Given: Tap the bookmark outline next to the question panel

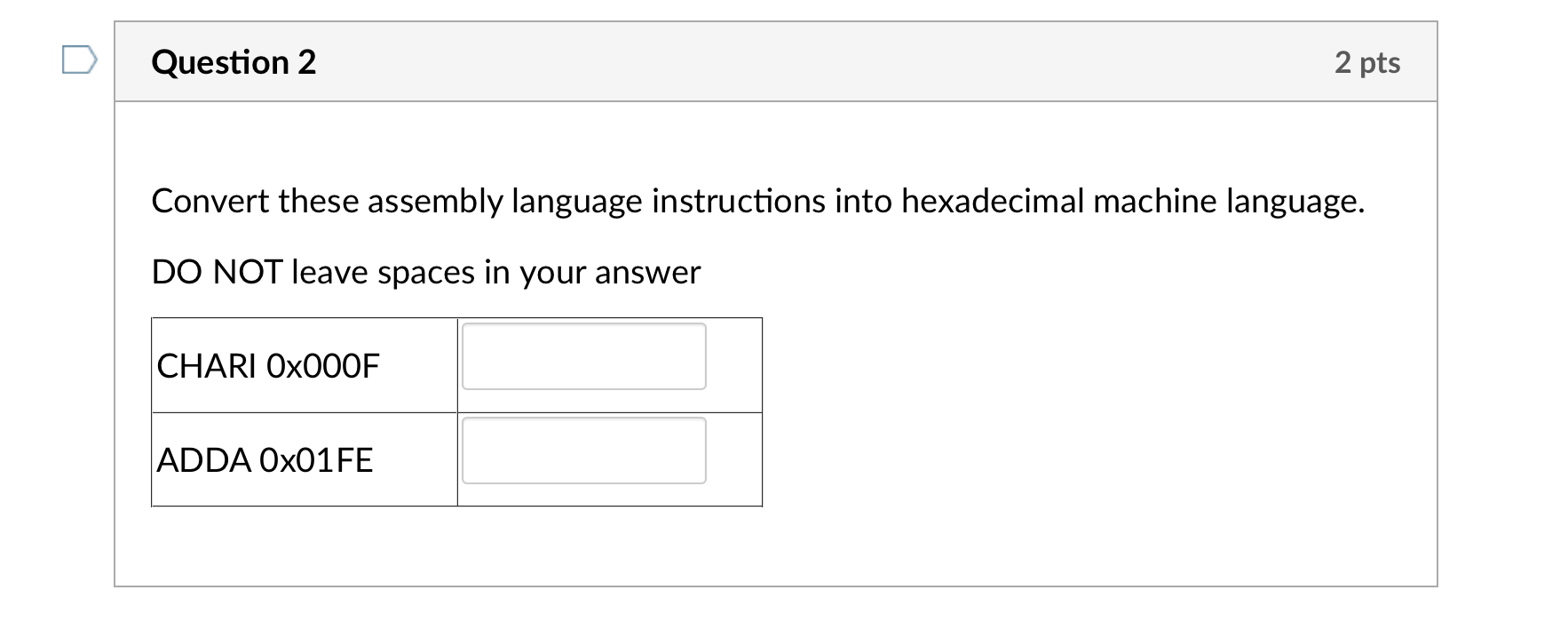Looking at the screenshot, I should (x=81, y=60).
